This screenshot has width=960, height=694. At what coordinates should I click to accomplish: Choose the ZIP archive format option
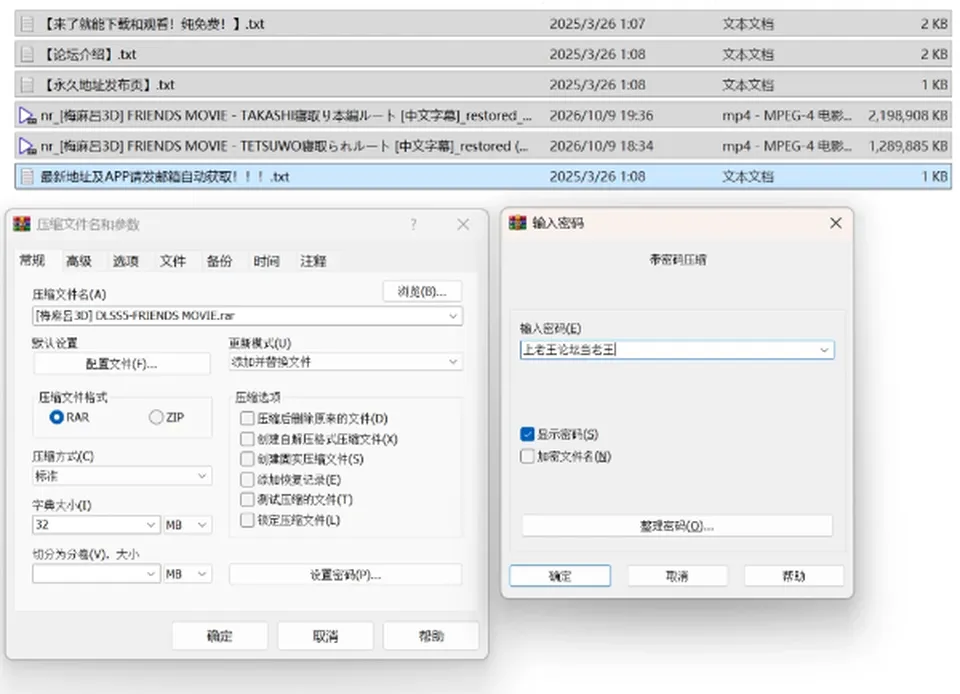[156, 417]
